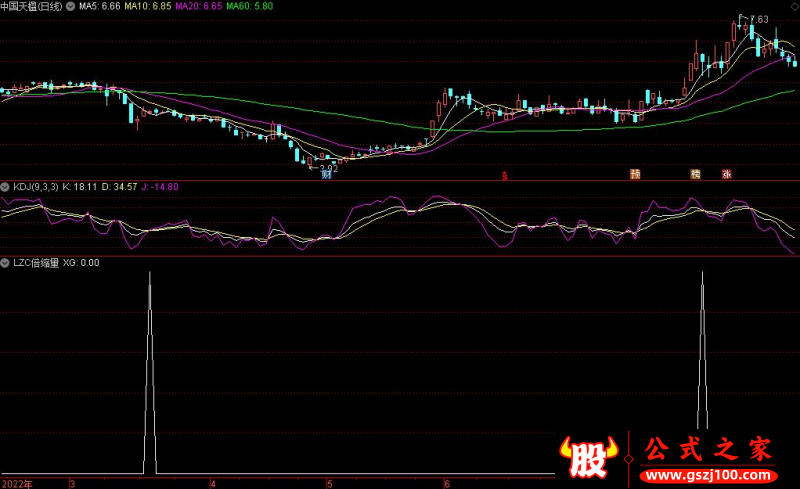Image resolution: width=800 pixels, height=489 pixels.
Task: Click the 7.63 high price label
Action: [759, 20]
